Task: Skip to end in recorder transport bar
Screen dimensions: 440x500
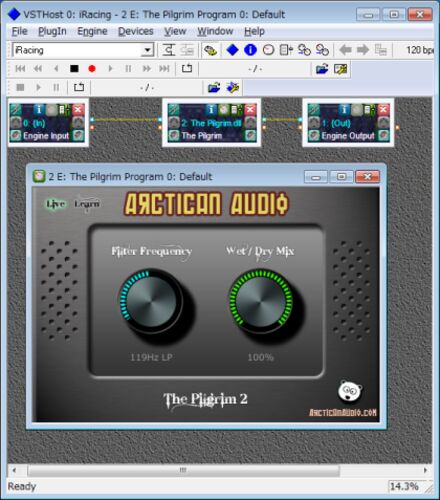Action: [x=164, y=69]
